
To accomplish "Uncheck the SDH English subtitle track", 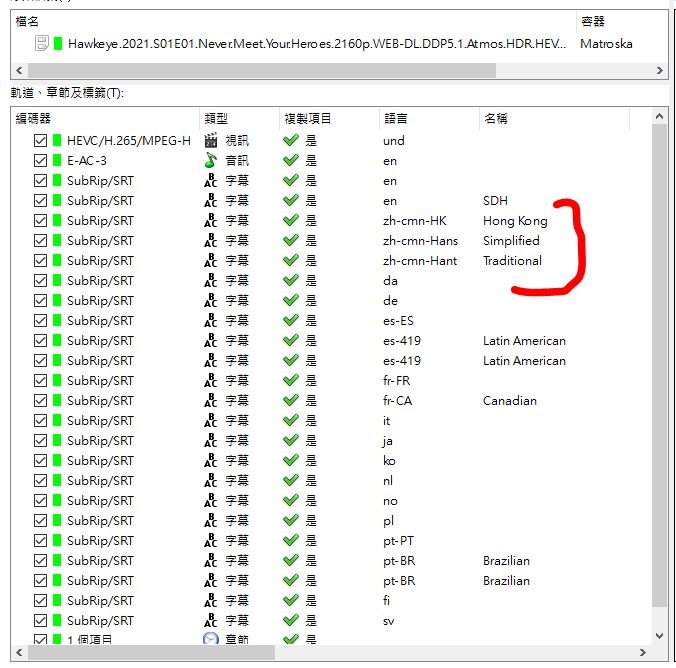I will (41, 201).
